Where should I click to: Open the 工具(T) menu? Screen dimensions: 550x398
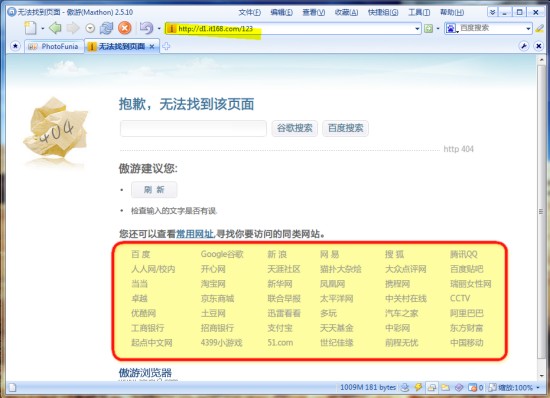point(419,12)
